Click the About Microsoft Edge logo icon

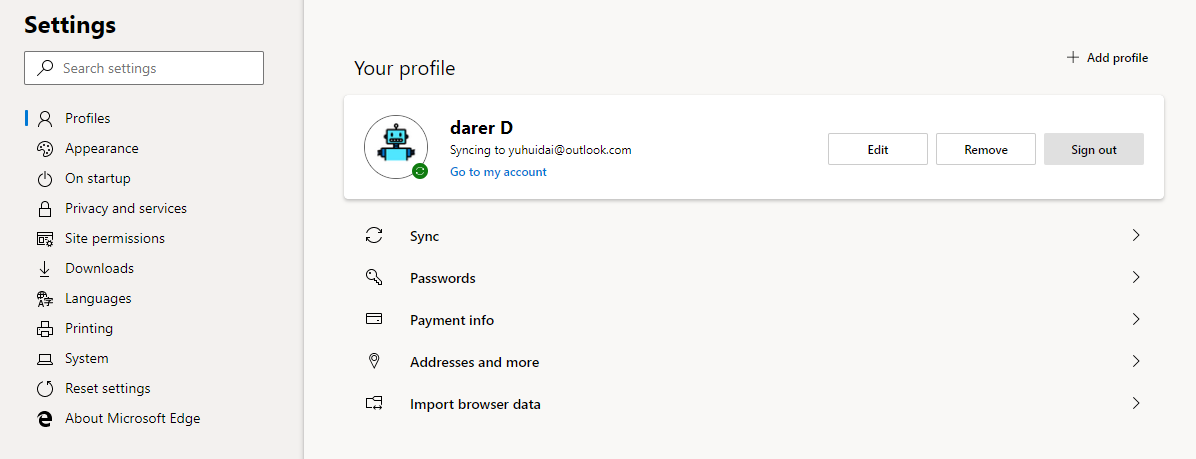(x=44, y=419)
